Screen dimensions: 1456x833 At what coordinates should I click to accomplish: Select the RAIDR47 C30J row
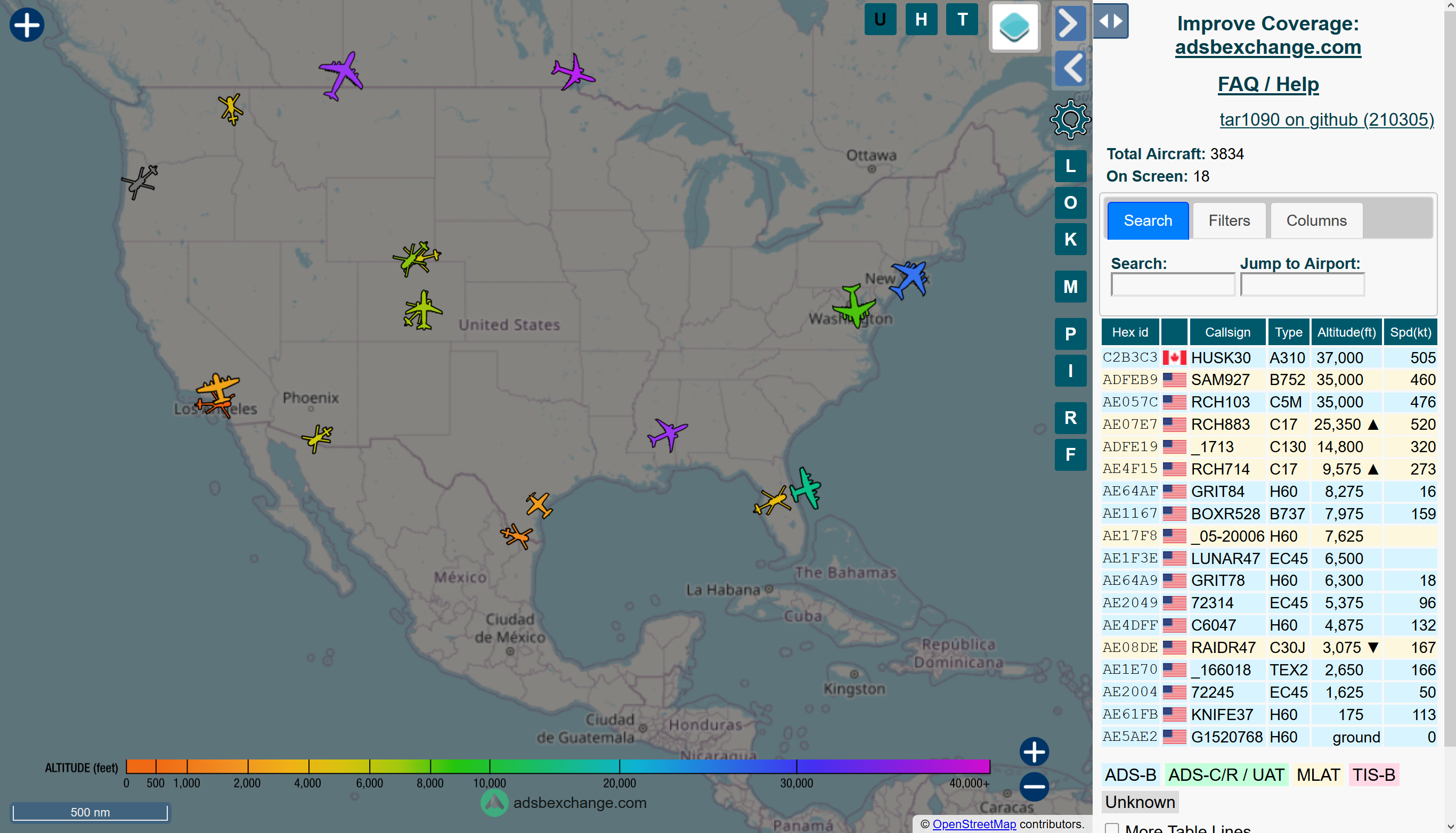click(x=1269, y=648)
